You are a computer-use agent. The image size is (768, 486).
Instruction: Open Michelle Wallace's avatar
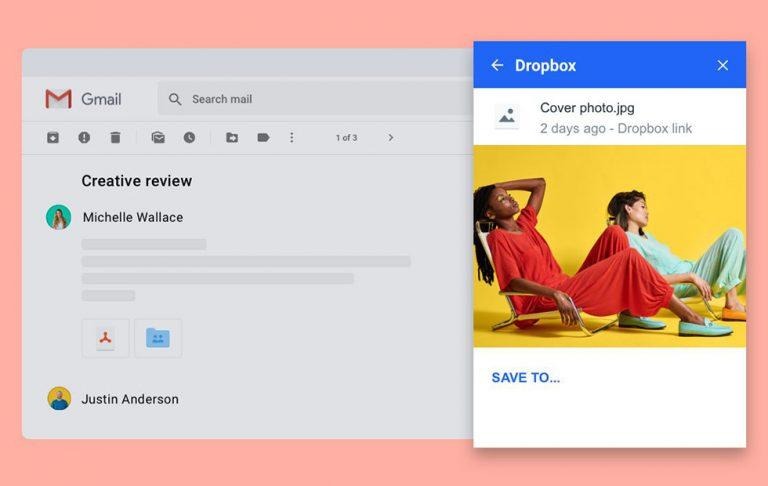[x=59, y=217]
